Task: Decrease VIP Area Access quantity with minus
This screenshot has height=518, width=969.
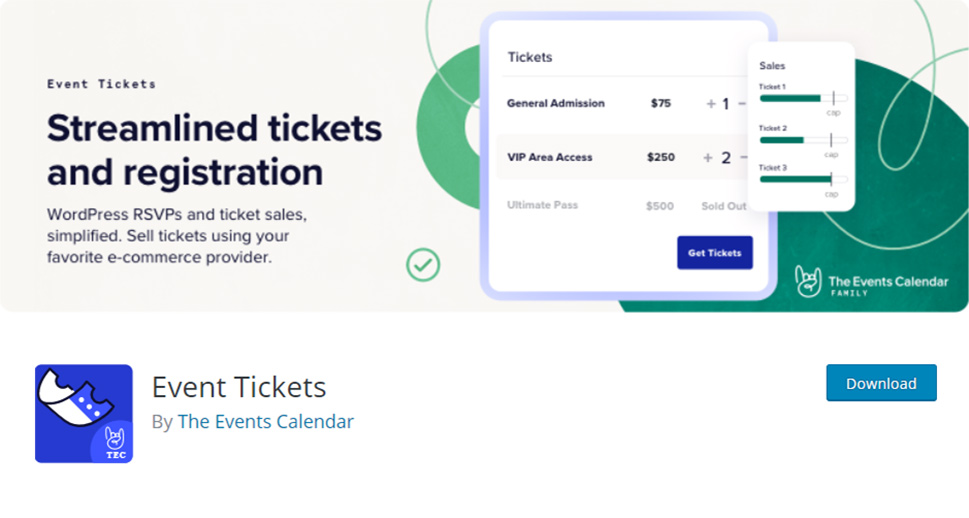Action: coord(743,158)
